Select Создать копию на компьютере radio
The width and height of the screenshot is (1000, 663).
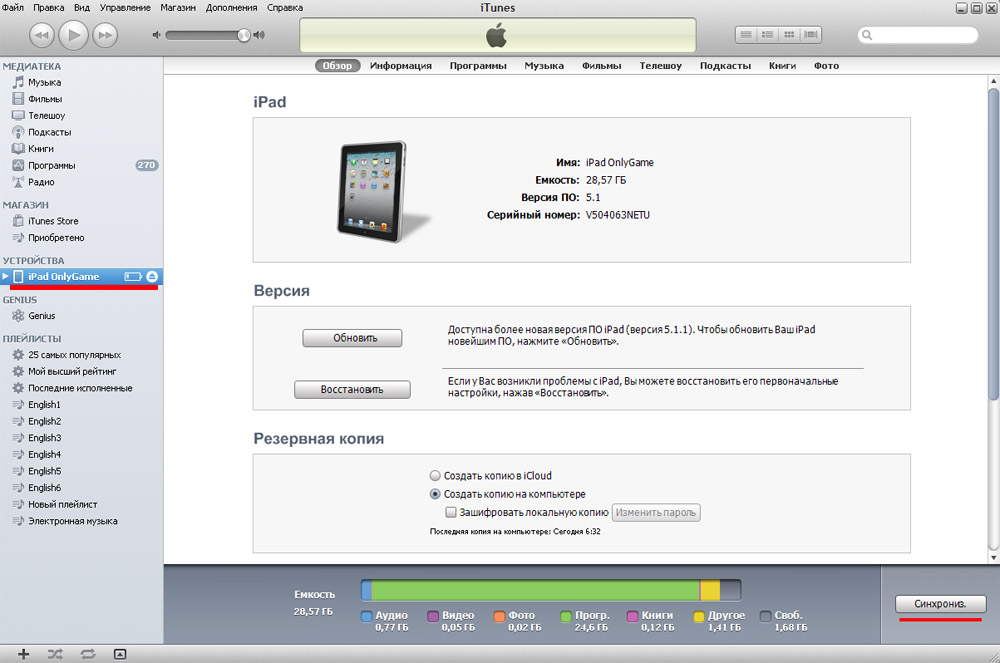coord(435,494)
